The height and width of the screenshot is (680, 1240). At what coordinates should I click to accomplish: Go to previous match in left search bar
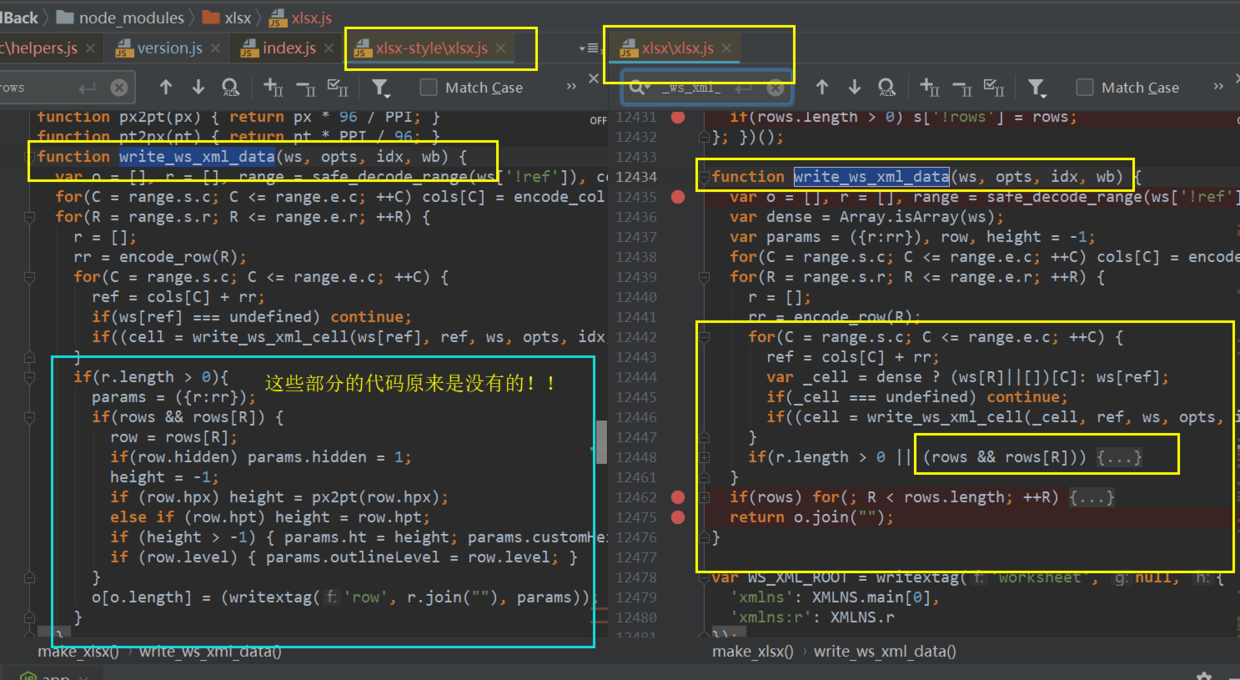pyautogui.click(x=166, y=88)
